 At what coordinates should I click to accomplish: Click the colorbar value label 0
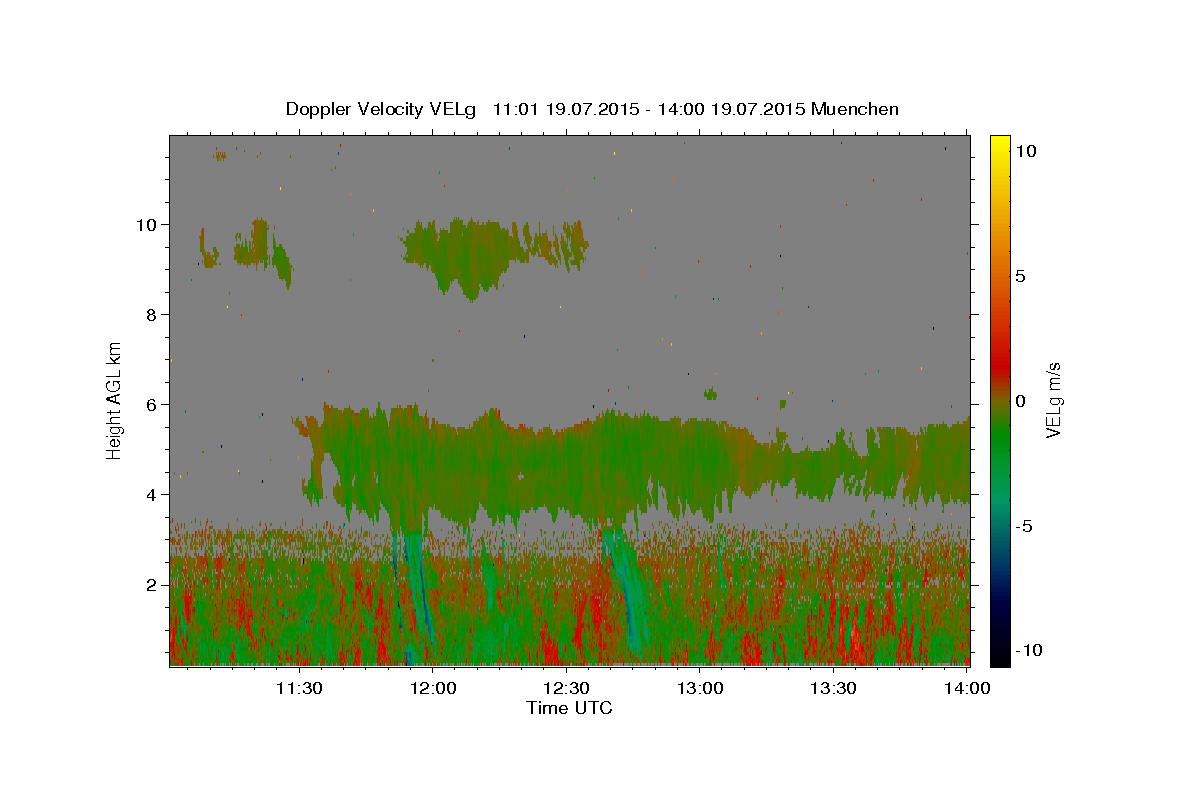1021,400
